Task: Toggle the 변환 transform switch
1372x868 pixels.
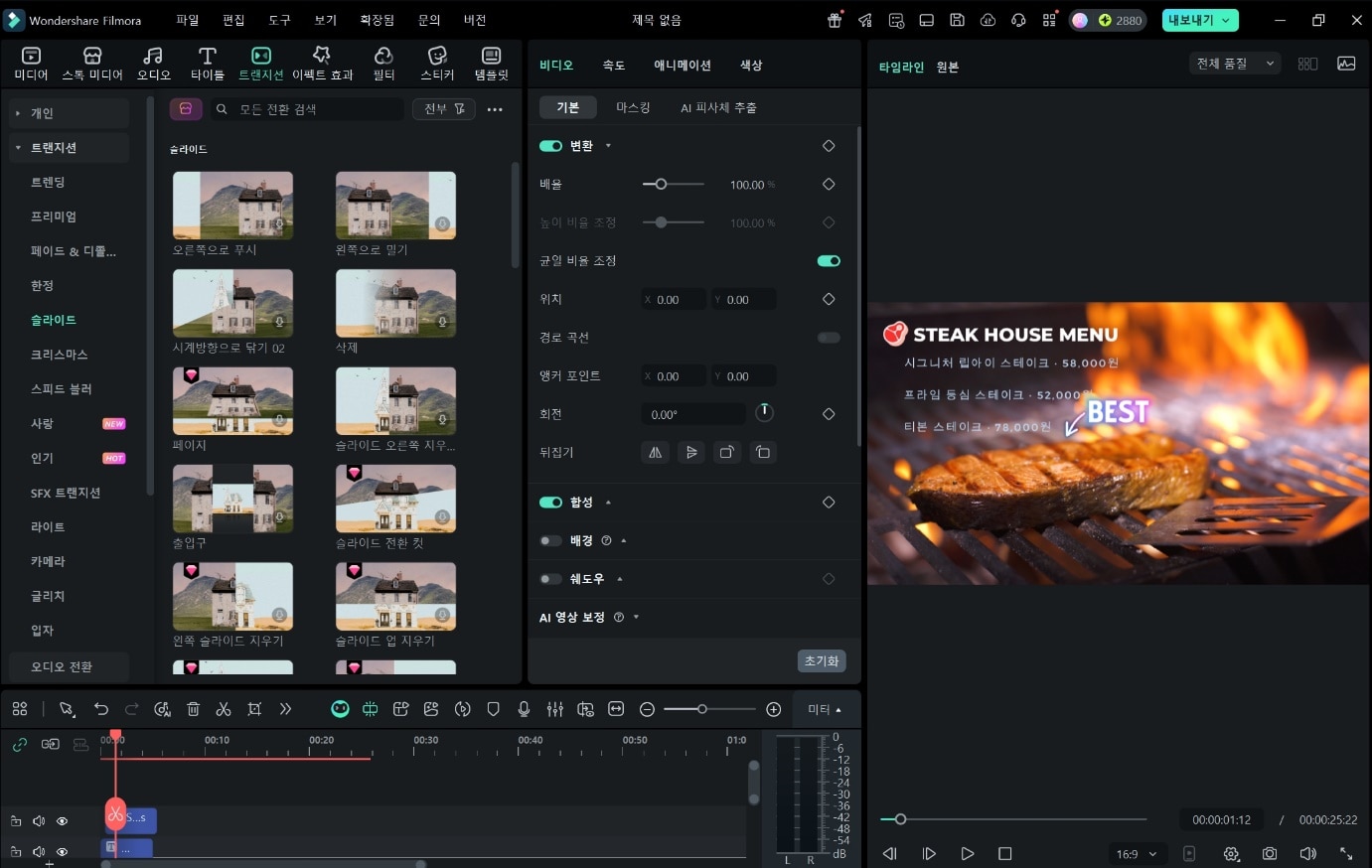Action: (550, 146)
